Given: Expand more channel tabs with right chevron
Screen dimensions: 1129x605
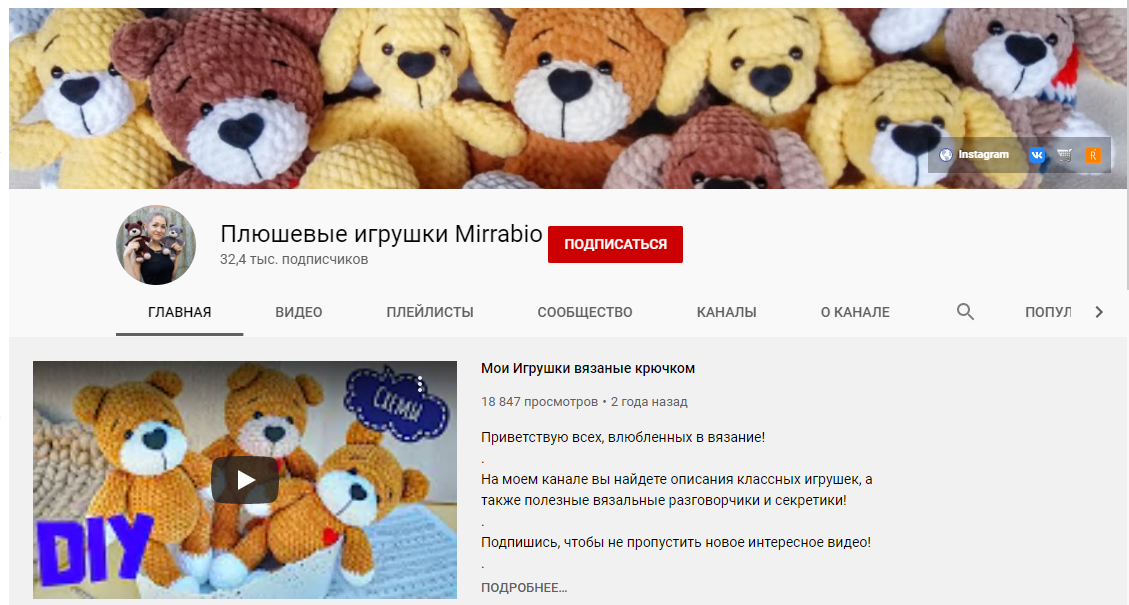Looking at the screenshot, I should tap(1099, 312).
